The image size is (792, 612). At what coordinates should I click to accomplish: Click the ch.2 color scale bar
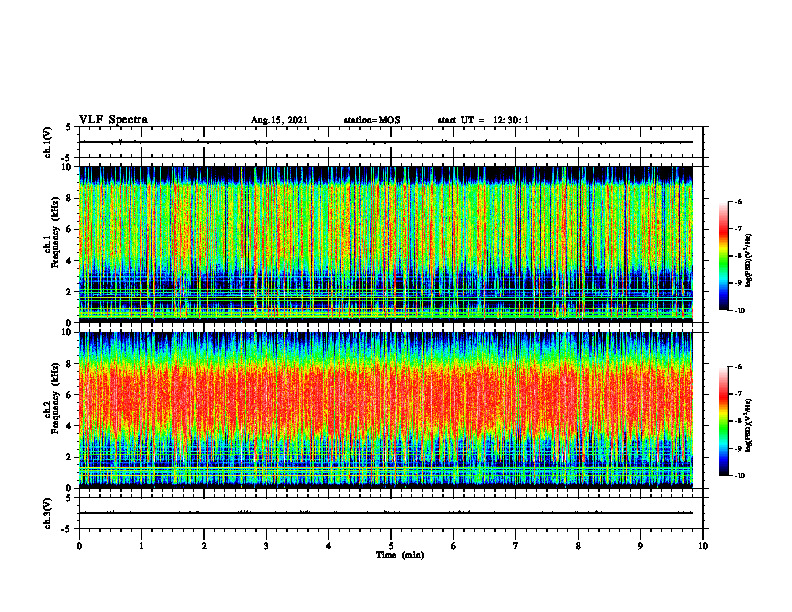pos(723,421)
